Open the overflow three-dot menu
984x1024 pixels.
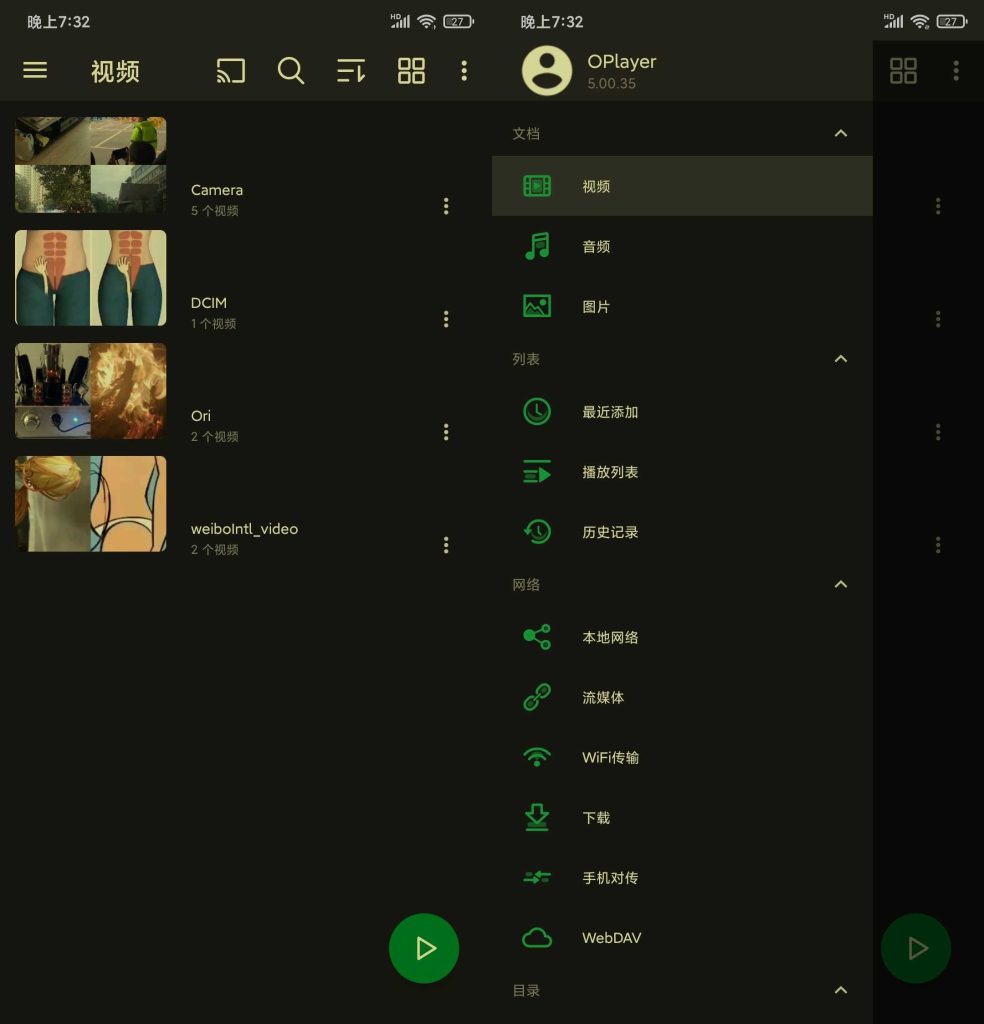(464, 71)
